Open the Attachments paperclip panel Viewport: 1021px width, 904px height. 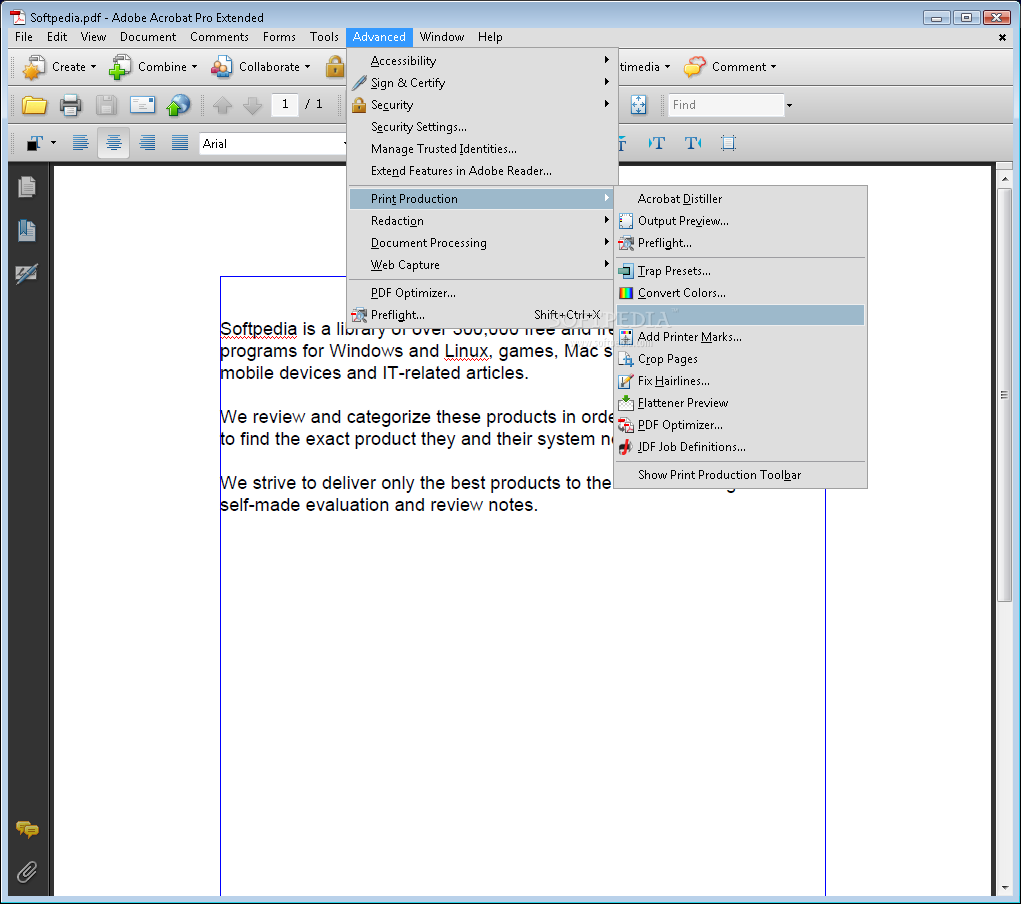click(27, 871)
